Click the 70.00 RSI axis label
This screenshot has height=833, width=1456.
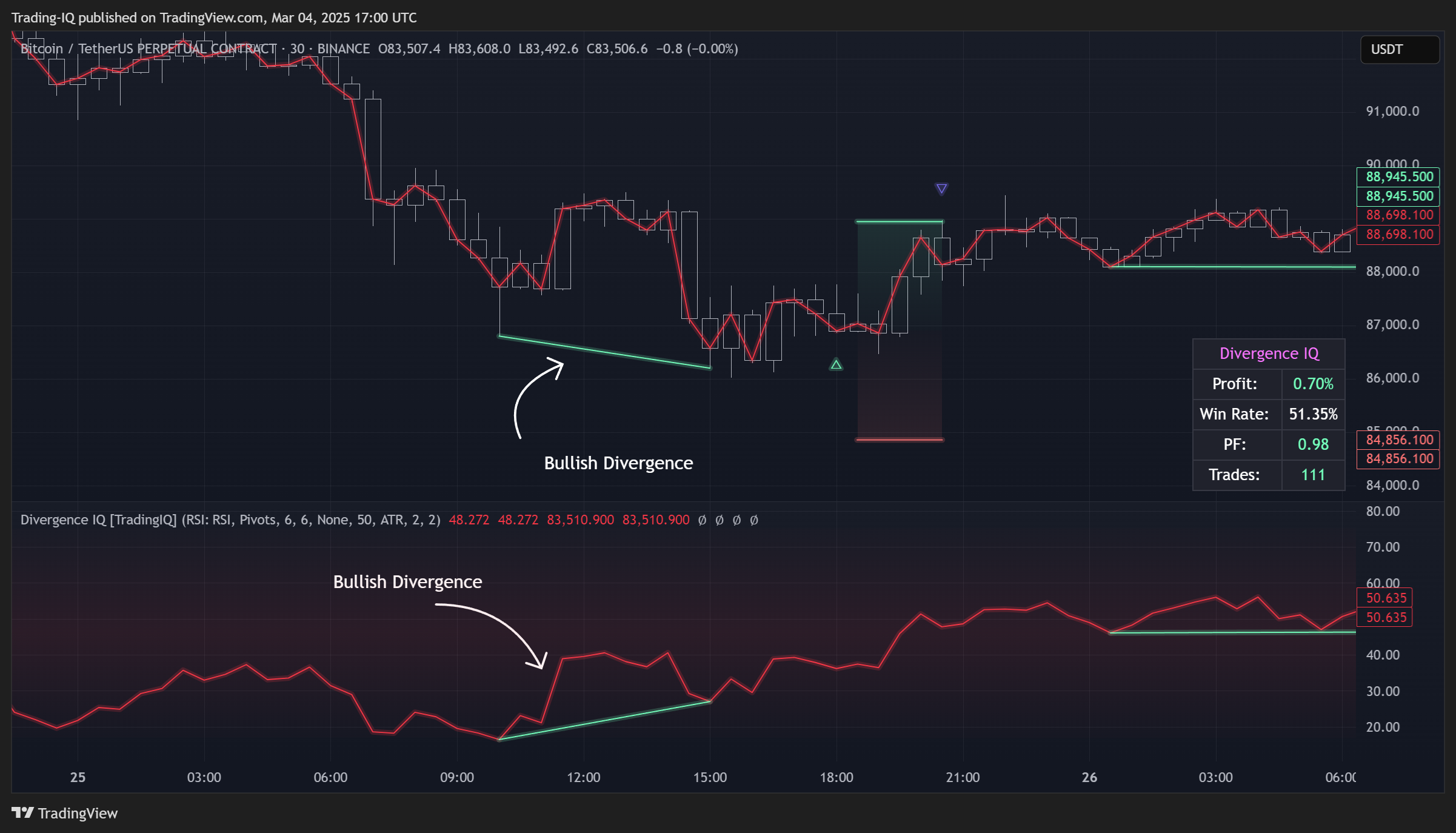tap(1383, 547)
